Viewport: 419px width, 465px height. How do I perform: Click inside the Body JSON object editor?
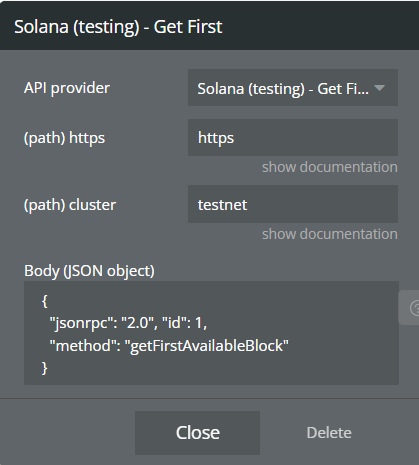211,333
